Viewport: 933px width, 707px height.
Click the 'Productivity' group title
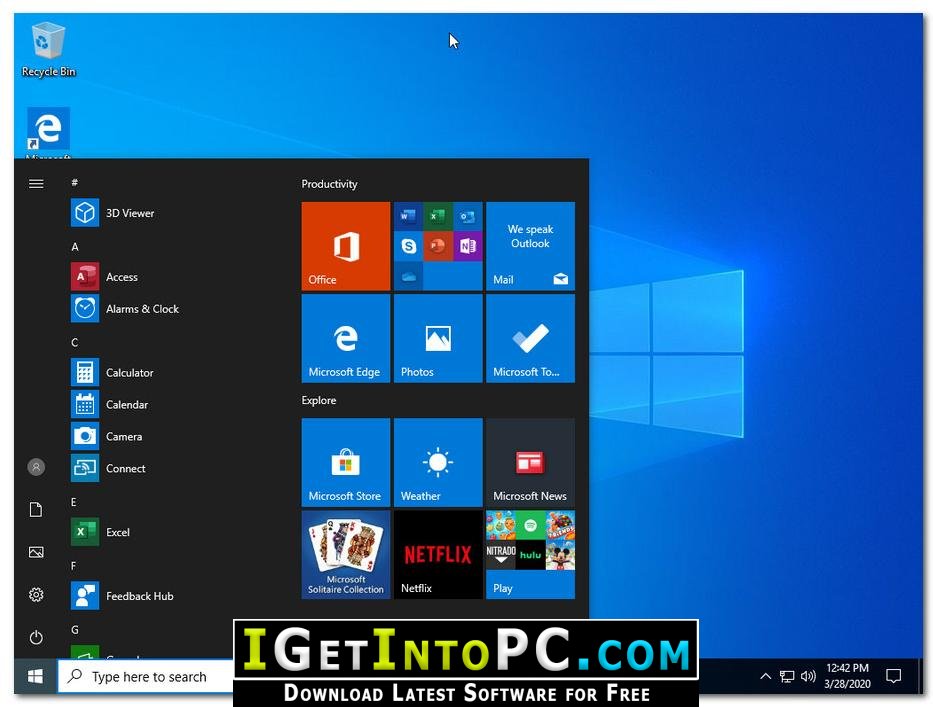point(329,184)
